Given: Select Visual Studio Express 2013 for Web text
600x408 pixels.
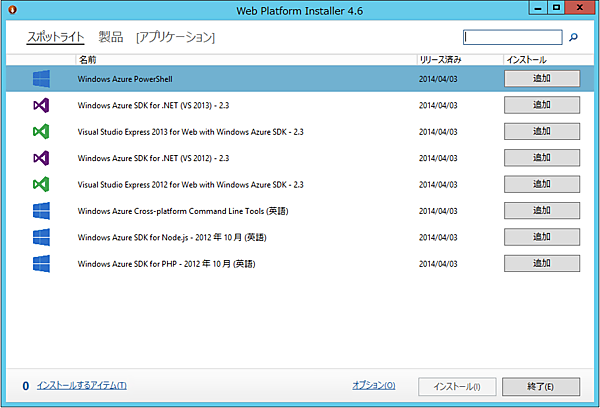Looking at the screenshot, I should click(191, 132).
